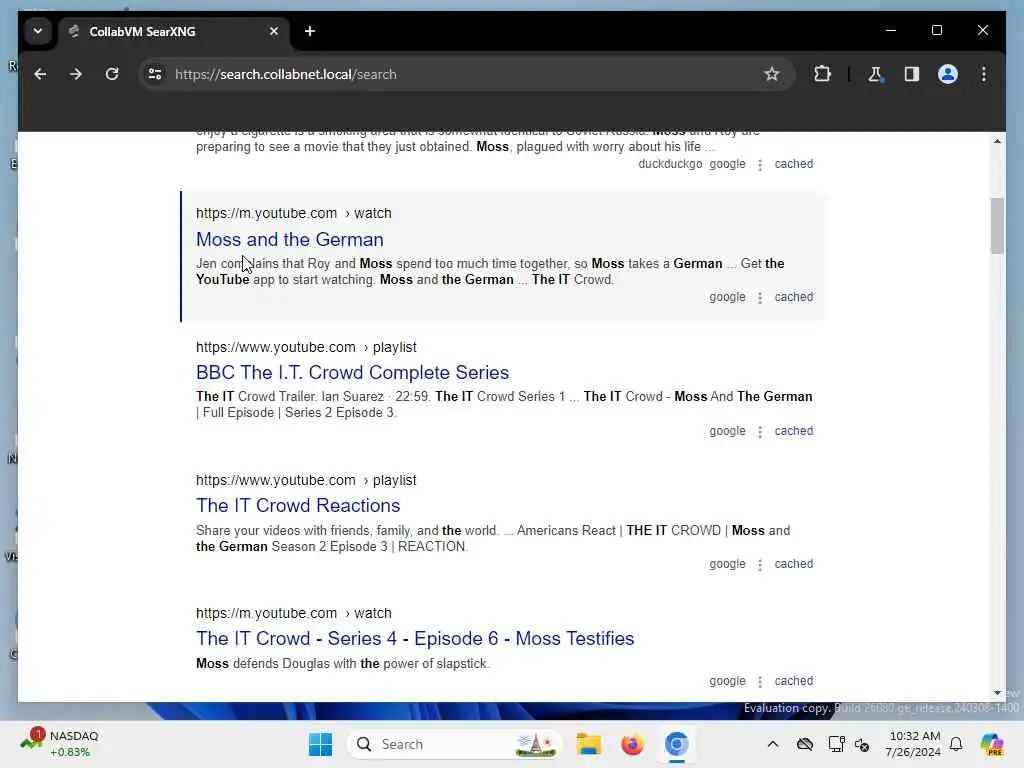Viewport: 1024px width, 768px height.
Task: Click google label under Moss and the German
Action: coord(728,297)
